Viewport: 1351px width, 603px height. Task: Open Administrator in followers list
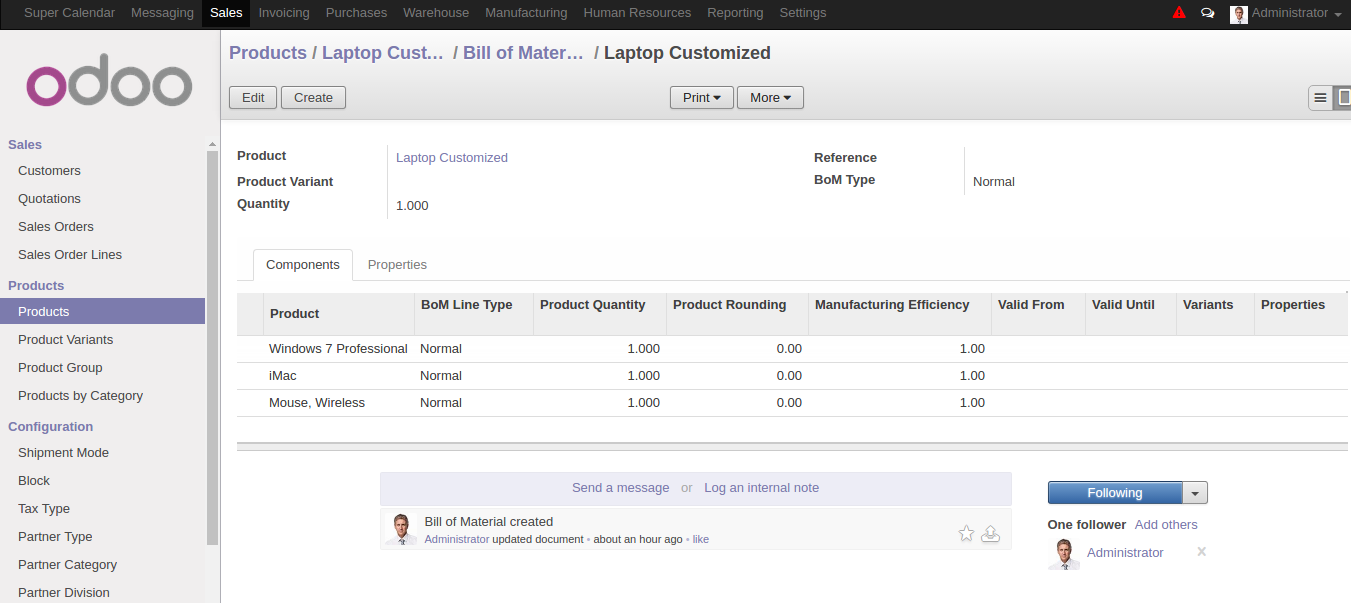[x=1125, y=553]
